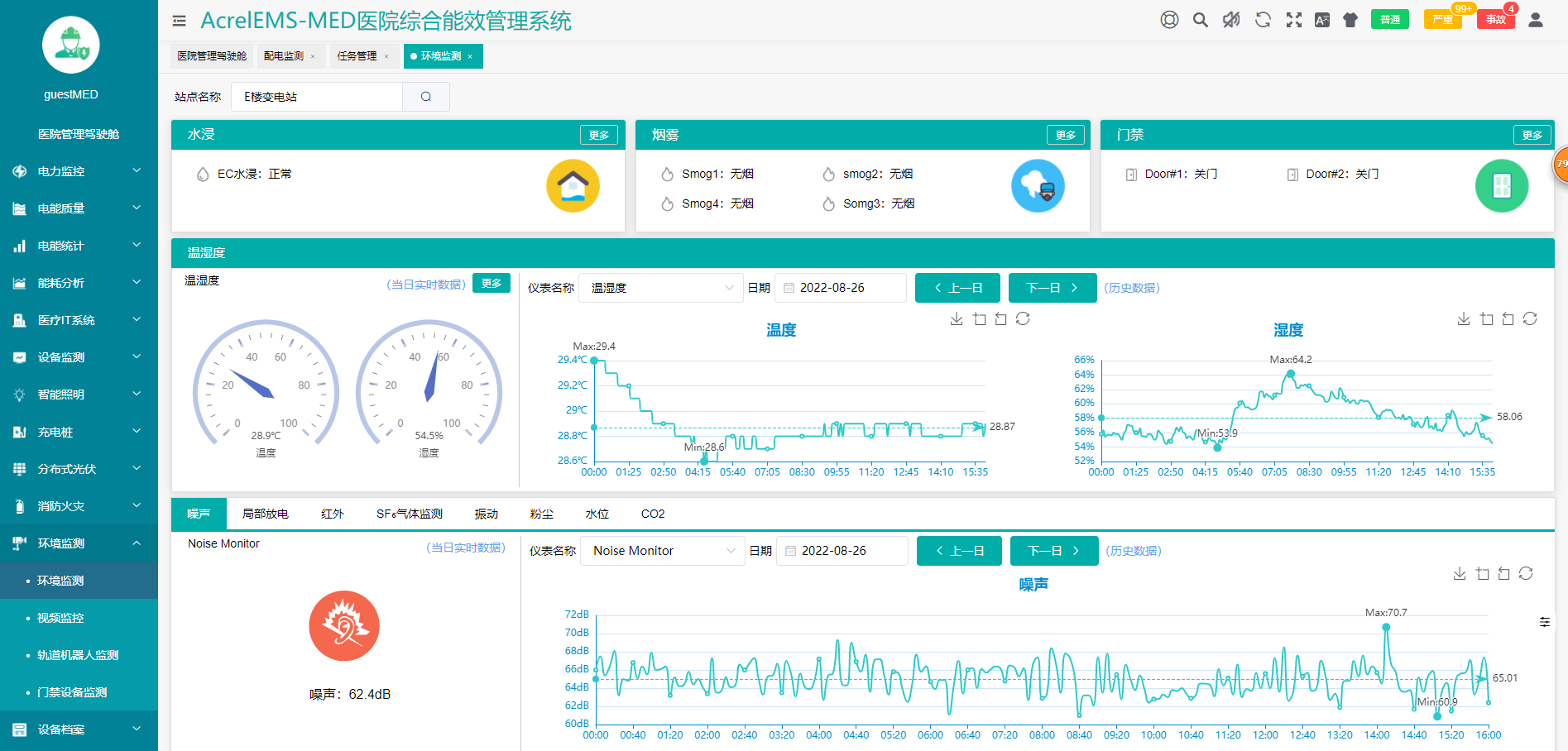Open 历史数据 link beside the noise date picker
This screenshot has width=1568, height=751.
[x=1132, y=551]
